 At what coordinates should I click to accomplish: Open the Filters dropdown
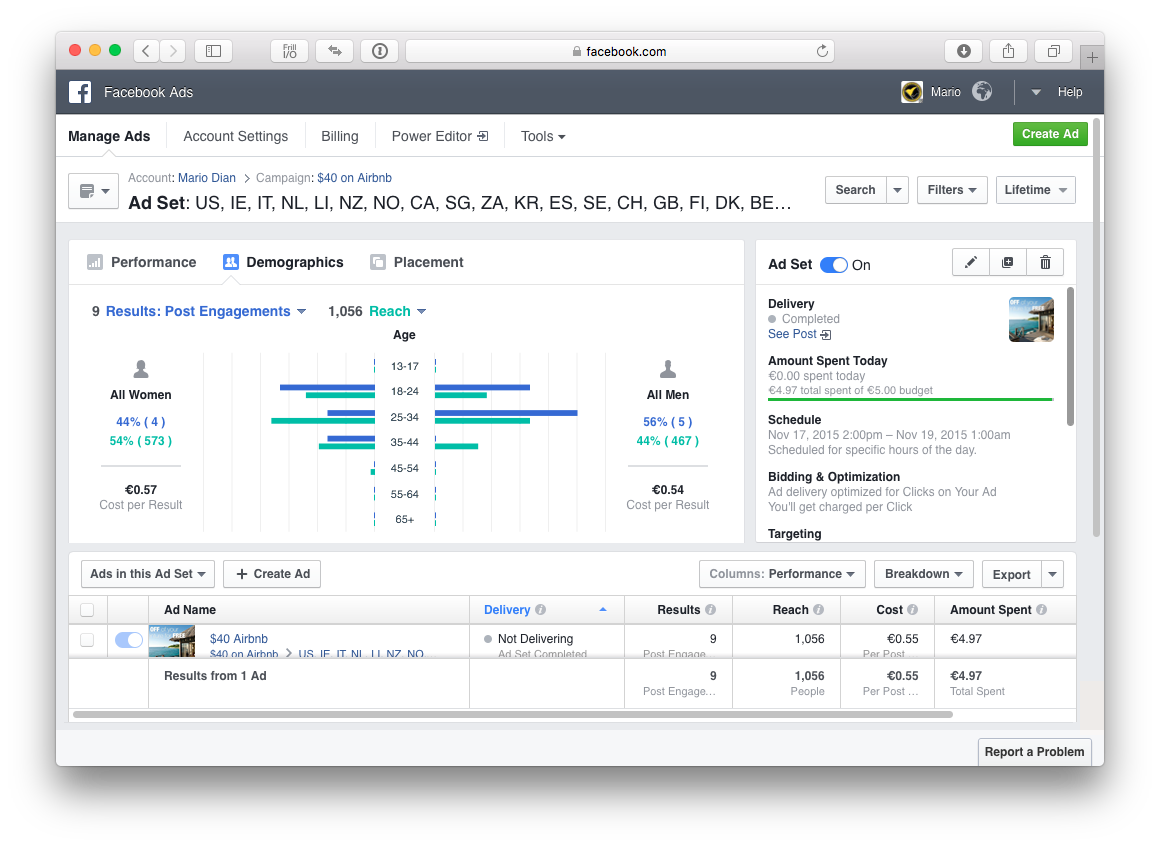point(952,190)
